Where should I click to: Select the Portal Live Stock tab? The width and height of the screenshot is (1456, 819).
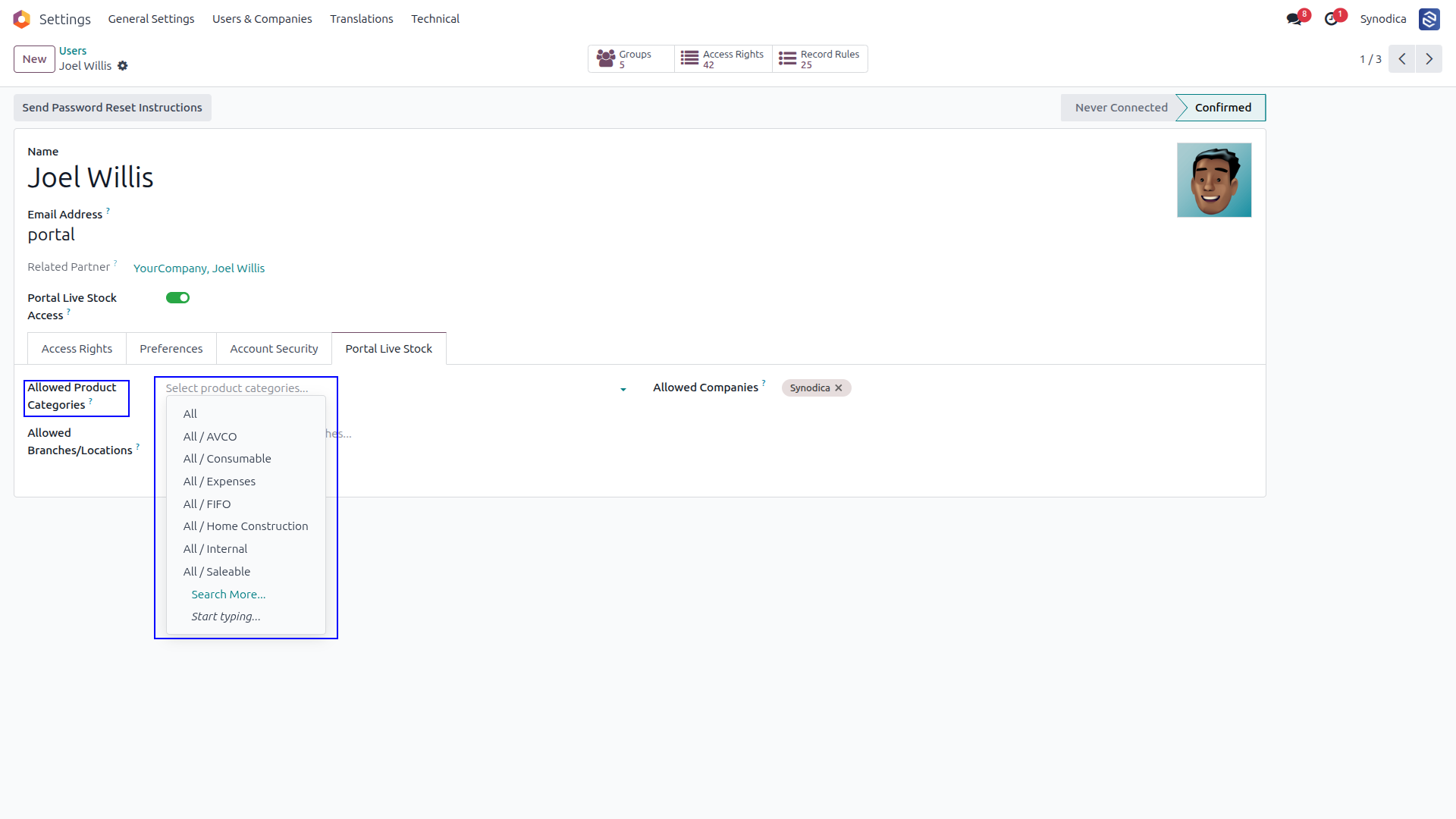pyautogui.click(x=389, y=349)
